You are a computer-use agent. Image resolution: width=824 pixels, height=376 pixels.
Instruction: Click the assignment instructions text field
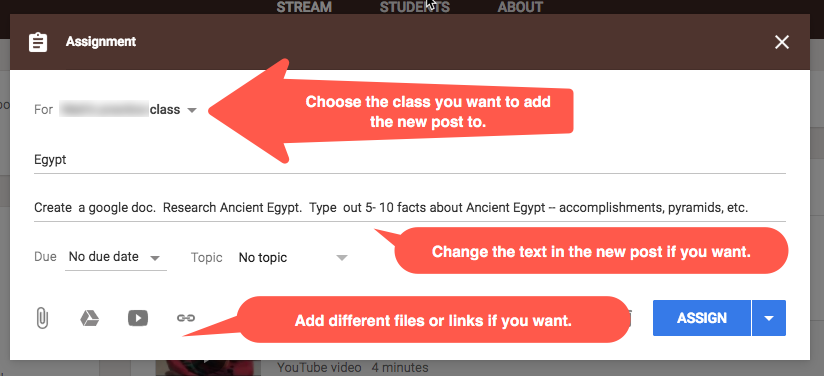coord(410,208)
